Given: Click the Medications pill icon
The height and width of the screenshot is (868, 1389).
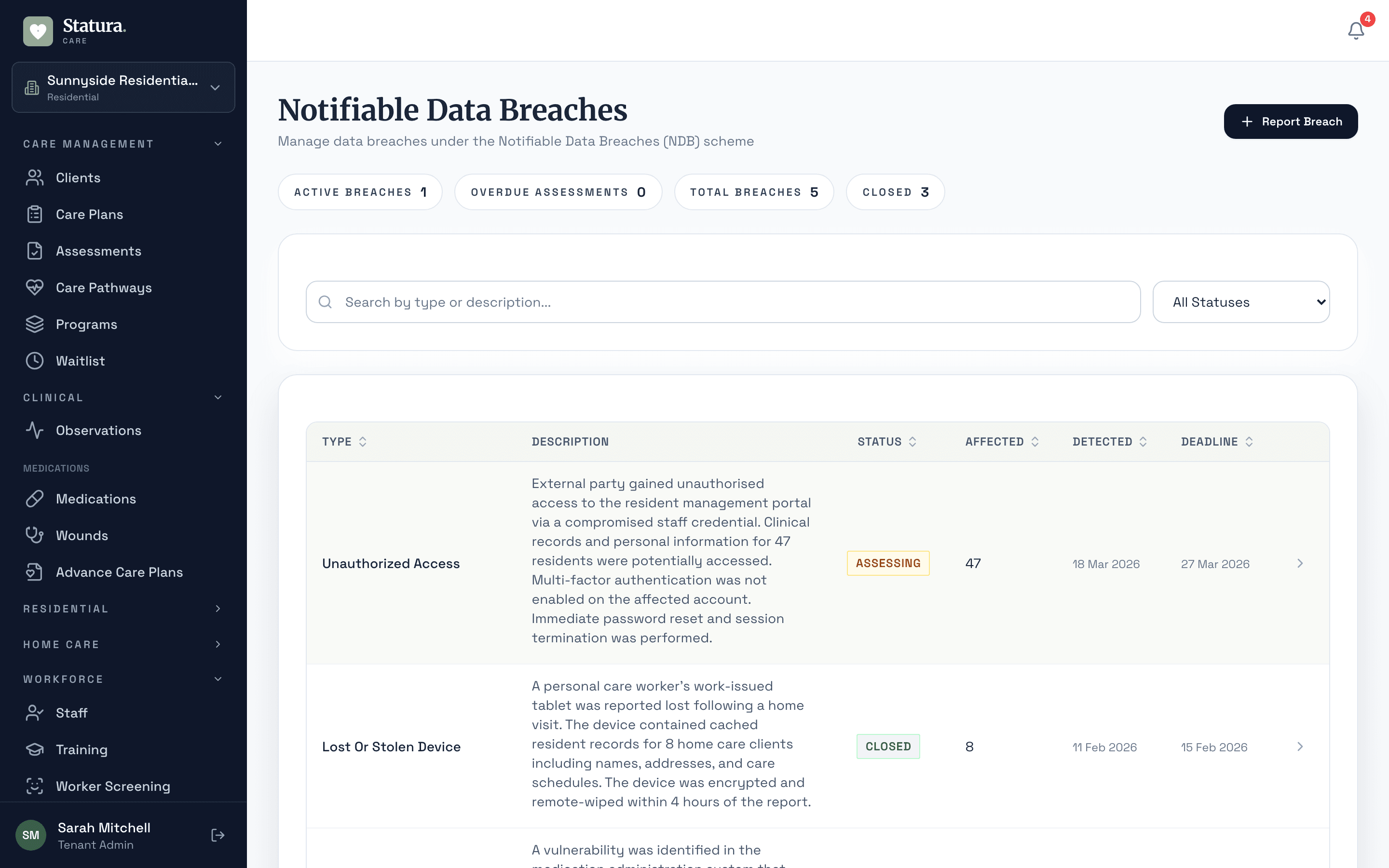Looking at the screenshot, I should 34,499.
